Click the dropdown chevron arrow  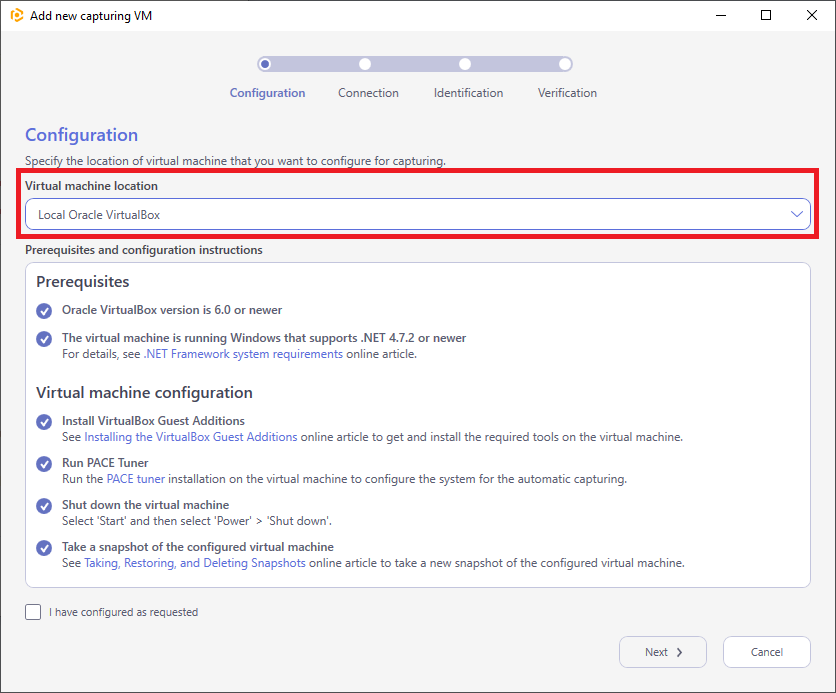tap(797, 214)
